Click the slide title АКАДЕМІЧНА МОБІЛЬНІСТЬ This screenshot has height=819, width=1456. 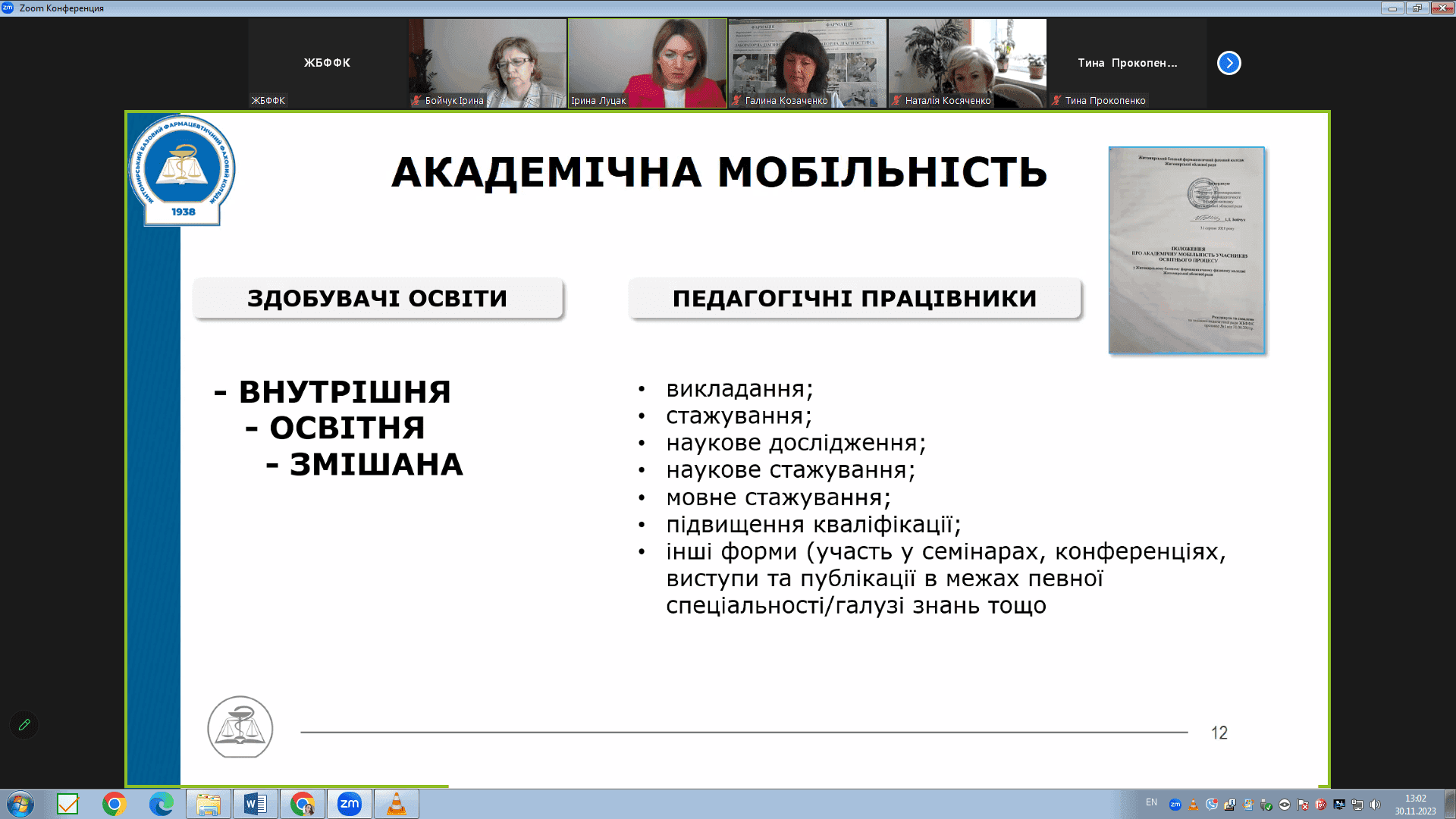point(719,172)
